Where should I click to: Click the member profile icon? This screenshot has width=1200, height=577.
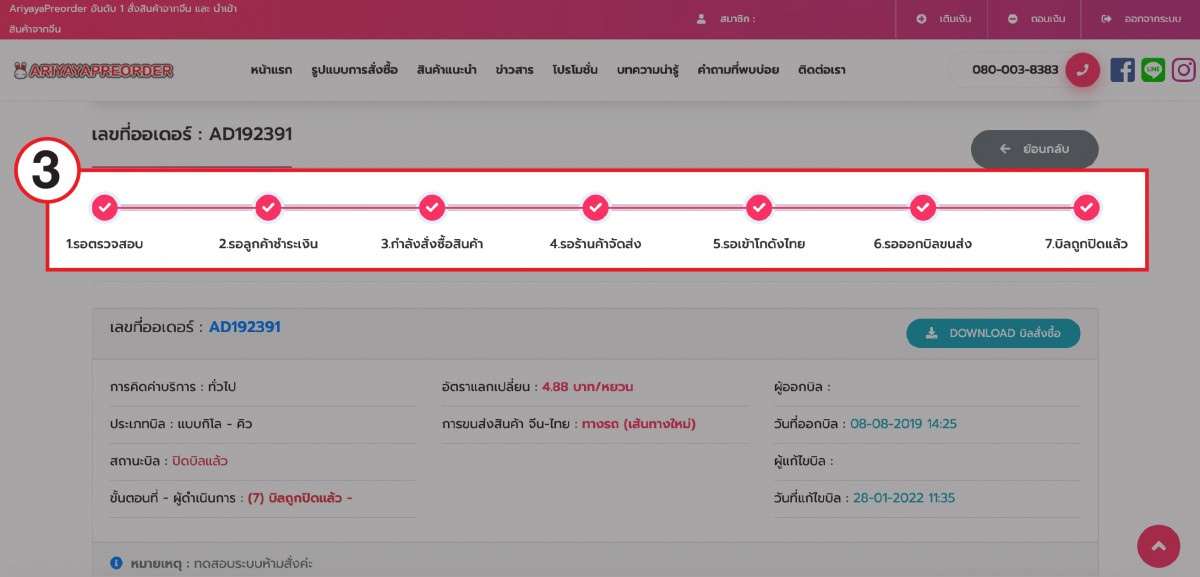[702, 19]
